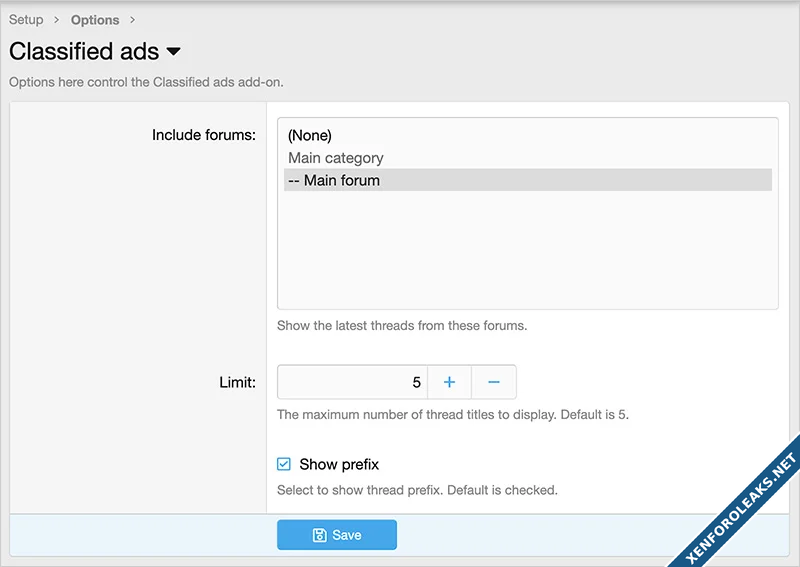Click the plus icon to increase Limit

pyautogui.click(x=449, y=382)
